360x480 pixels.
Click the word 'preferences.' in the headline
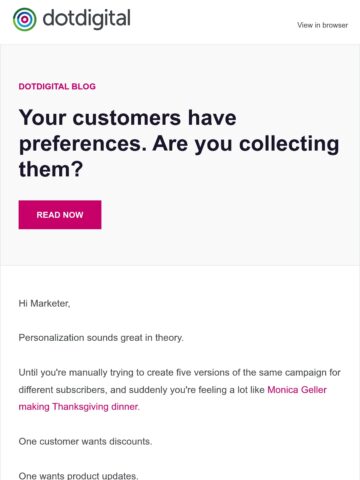83,144
